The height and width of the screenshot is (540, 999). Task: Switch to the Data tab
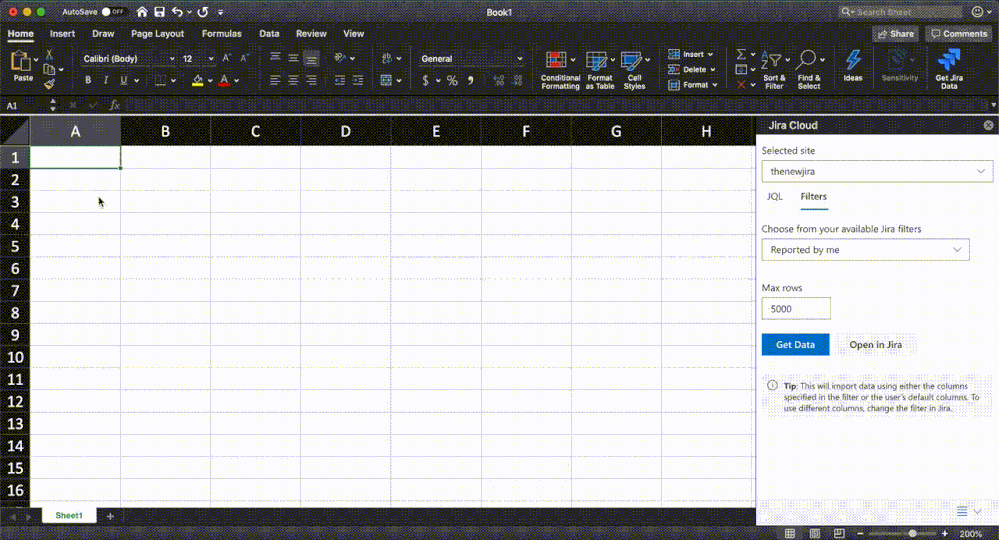coord(269,34)
